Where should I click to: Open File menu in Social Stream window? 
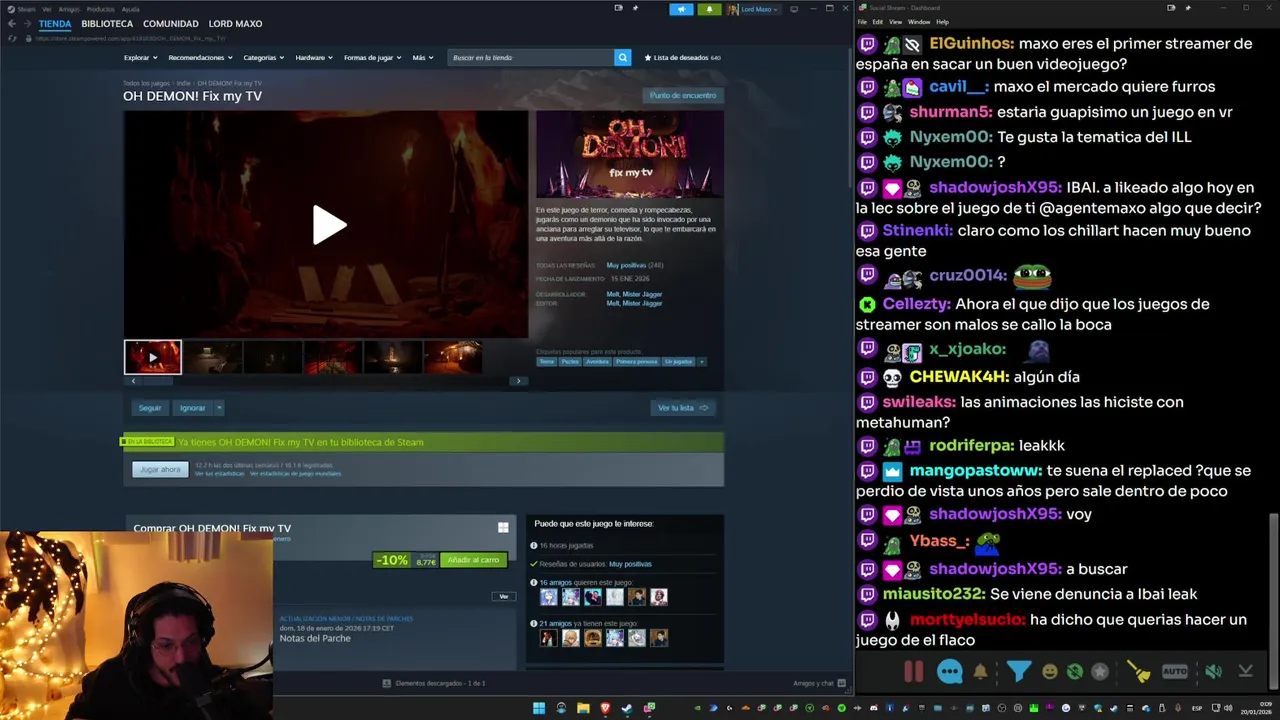(x=862, y=22)
